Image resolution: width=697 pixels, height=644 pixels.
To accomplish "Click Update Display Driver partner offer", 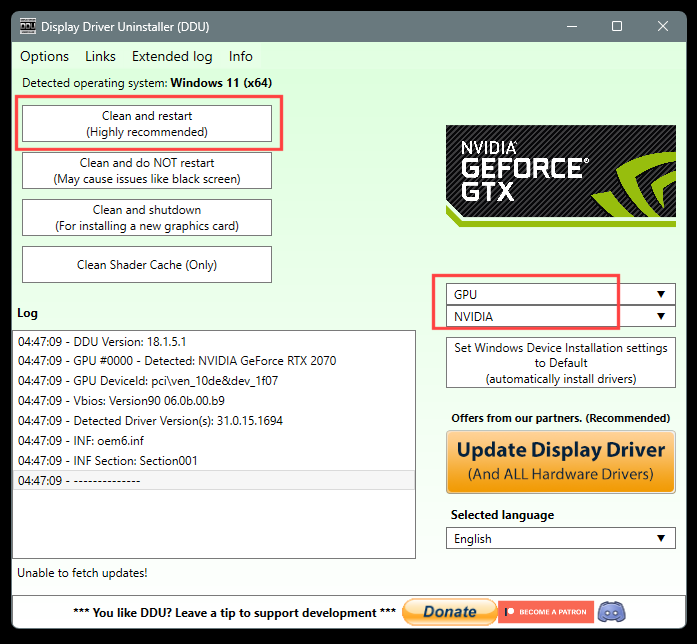I will (561, 462).
